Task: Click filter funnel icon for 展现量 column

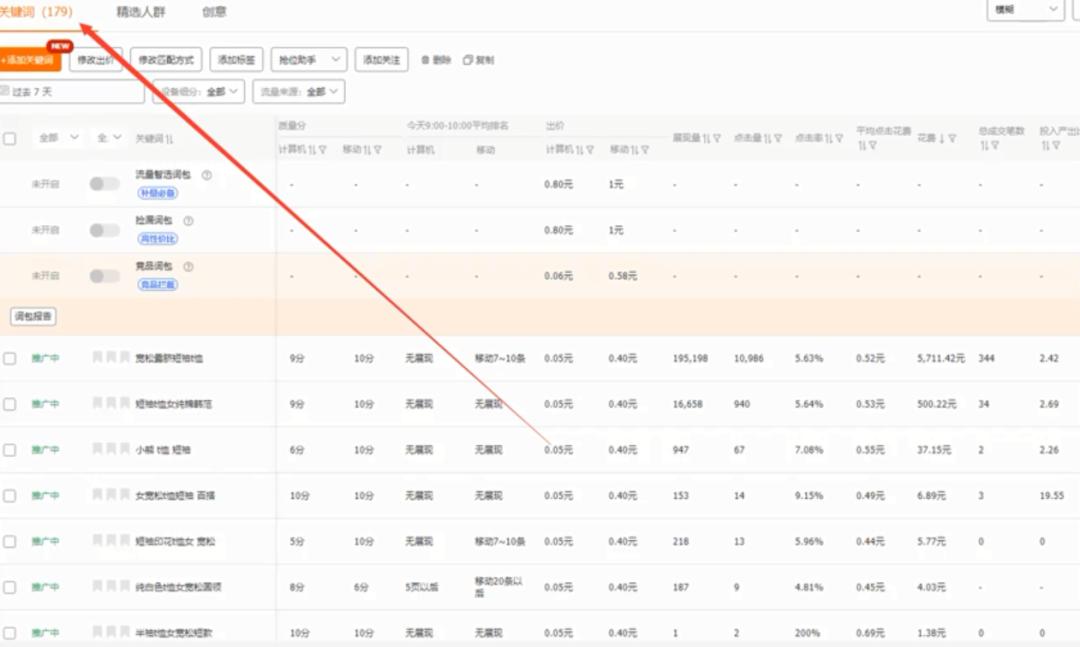Action: coord(716,139)
